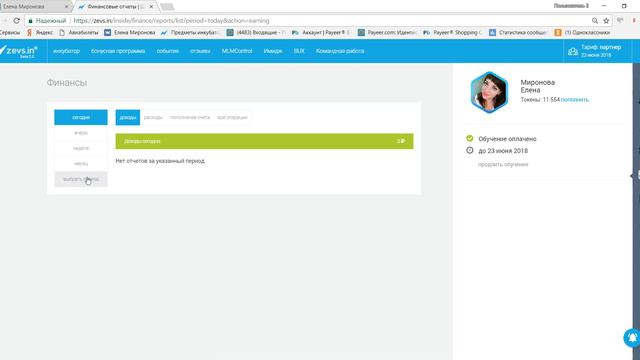
Task: Open the события menu item
Action: pyautogui.click(x=168, y=51)
